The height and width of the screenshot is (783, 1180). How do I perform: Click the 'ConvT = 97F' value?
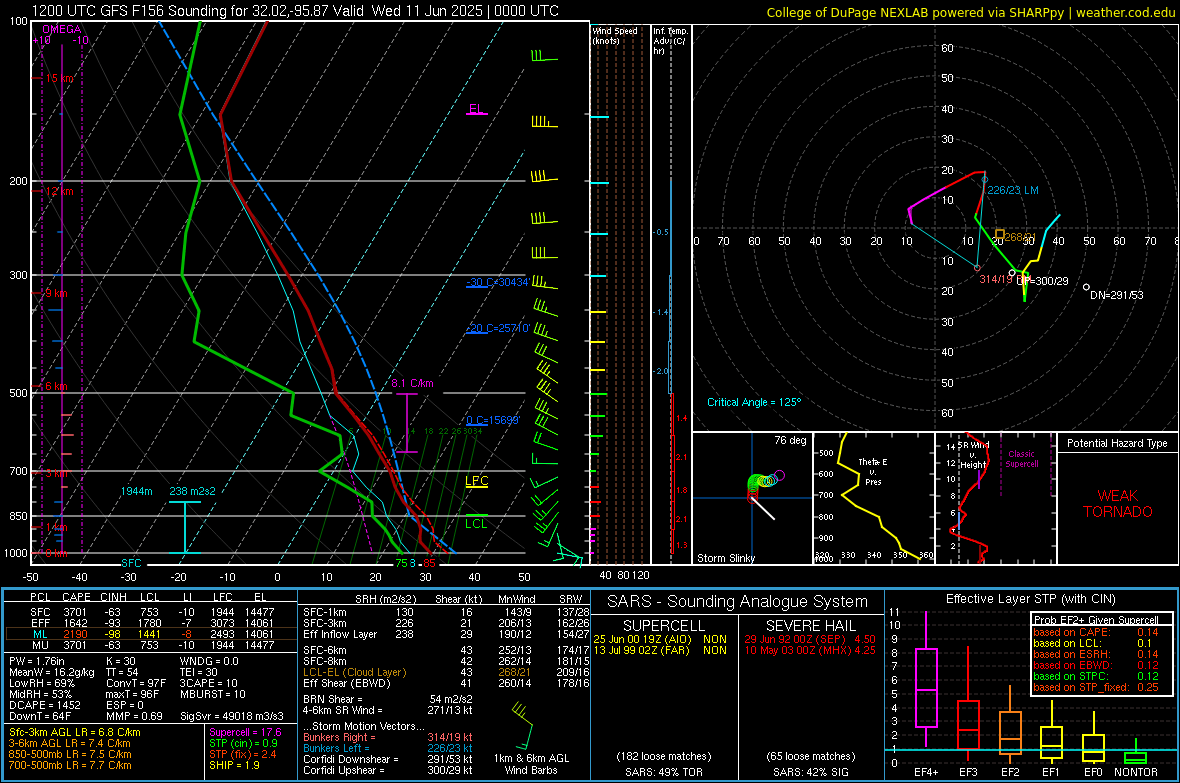pos(136,683)
